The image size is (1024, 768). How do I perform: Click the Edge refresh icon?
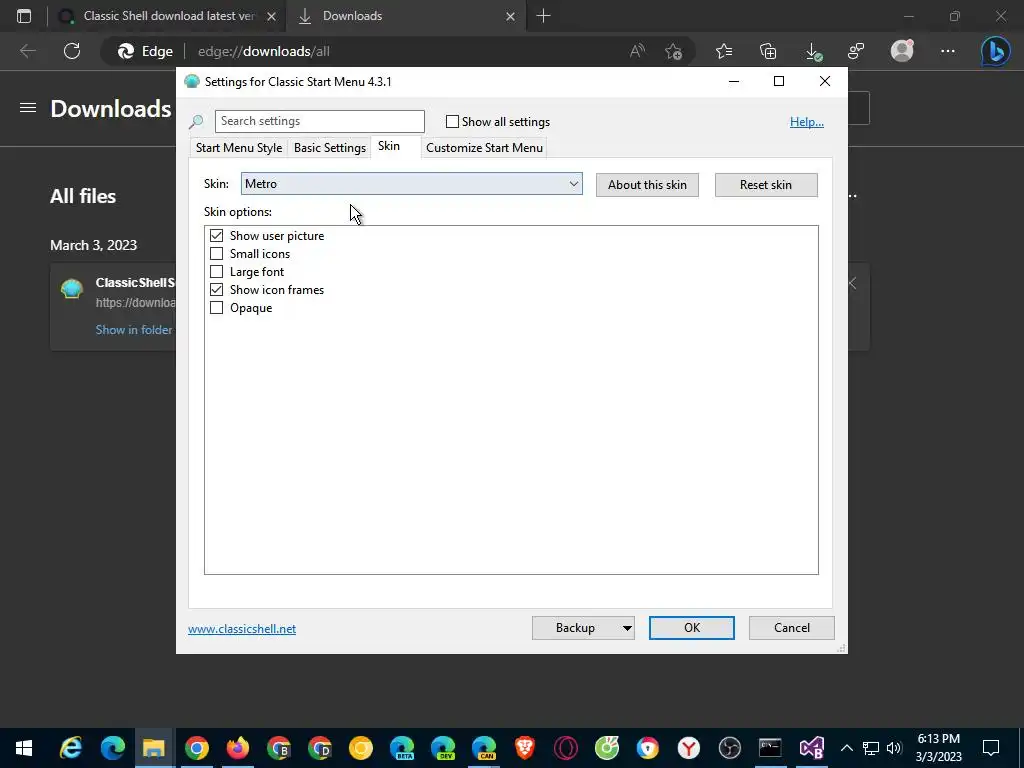click(72, 51)
